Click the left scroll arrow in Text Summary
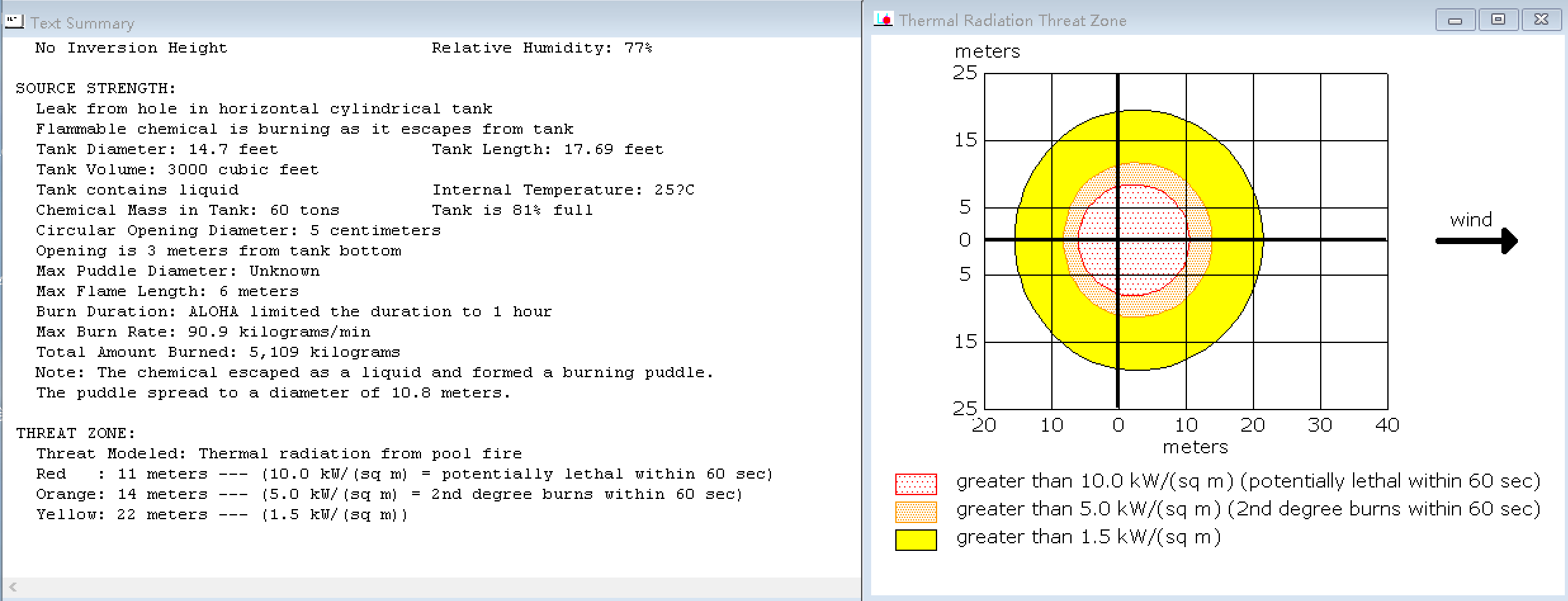 point(13,586)
